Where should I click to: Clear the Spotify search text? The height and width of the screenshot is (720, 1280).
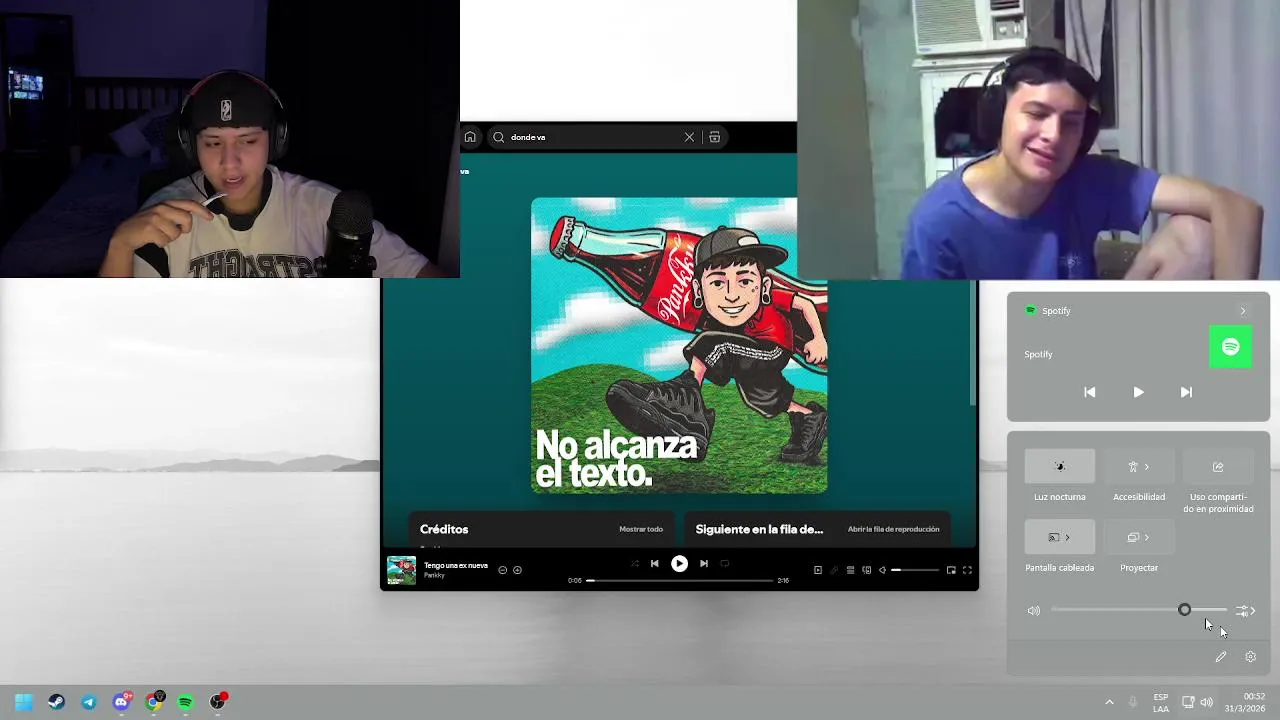point(689,137)
